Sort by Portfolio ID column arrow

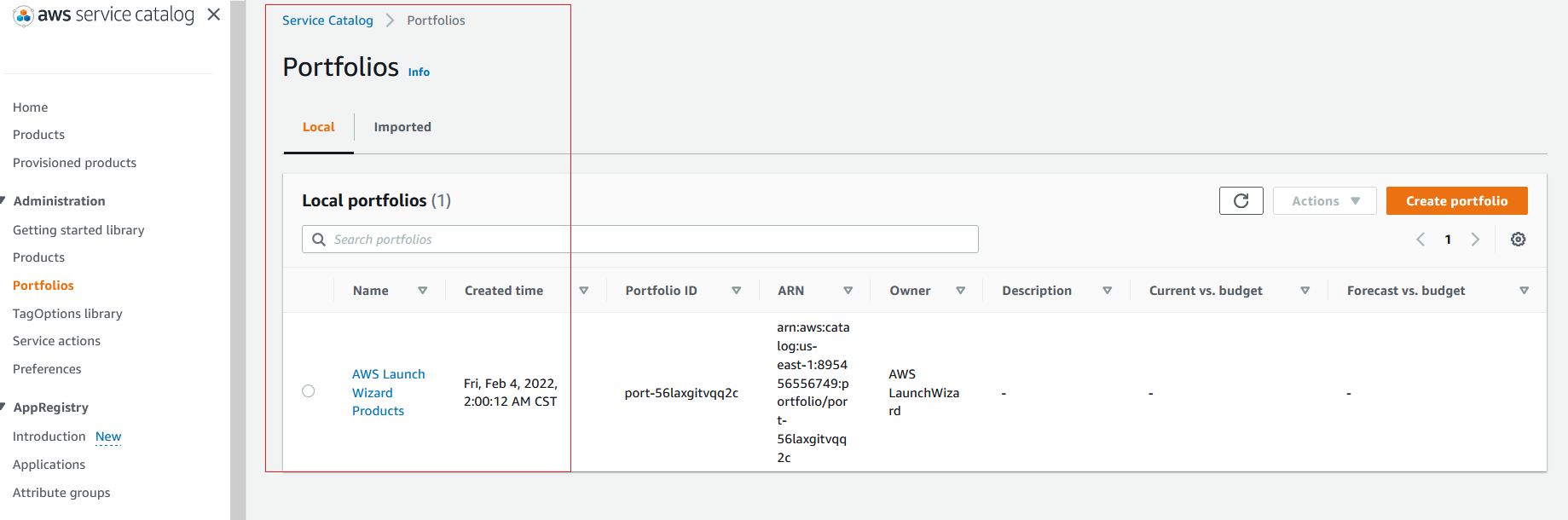click(736, 291)
